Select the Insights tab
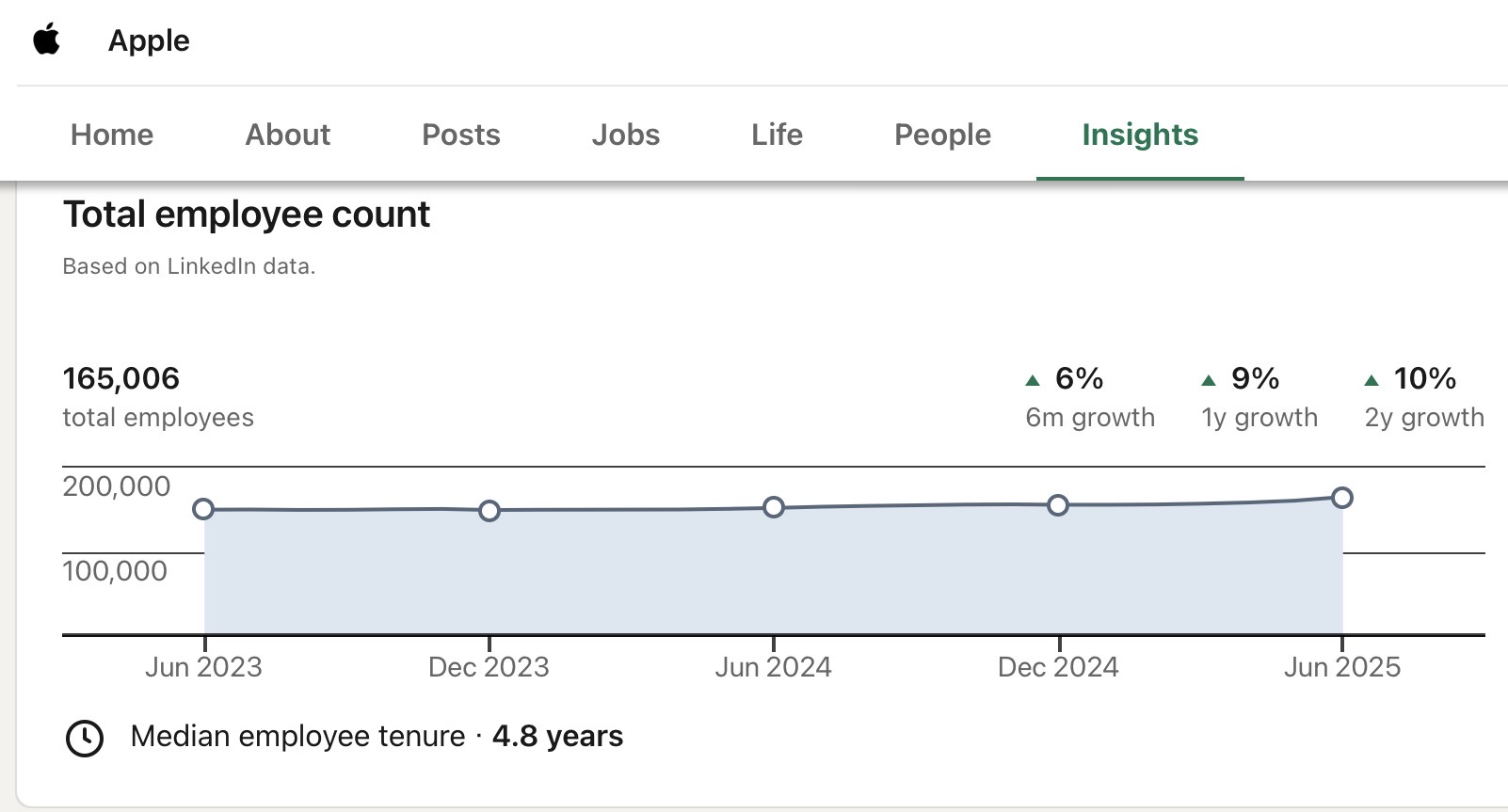 click(x=1140, y=135)
